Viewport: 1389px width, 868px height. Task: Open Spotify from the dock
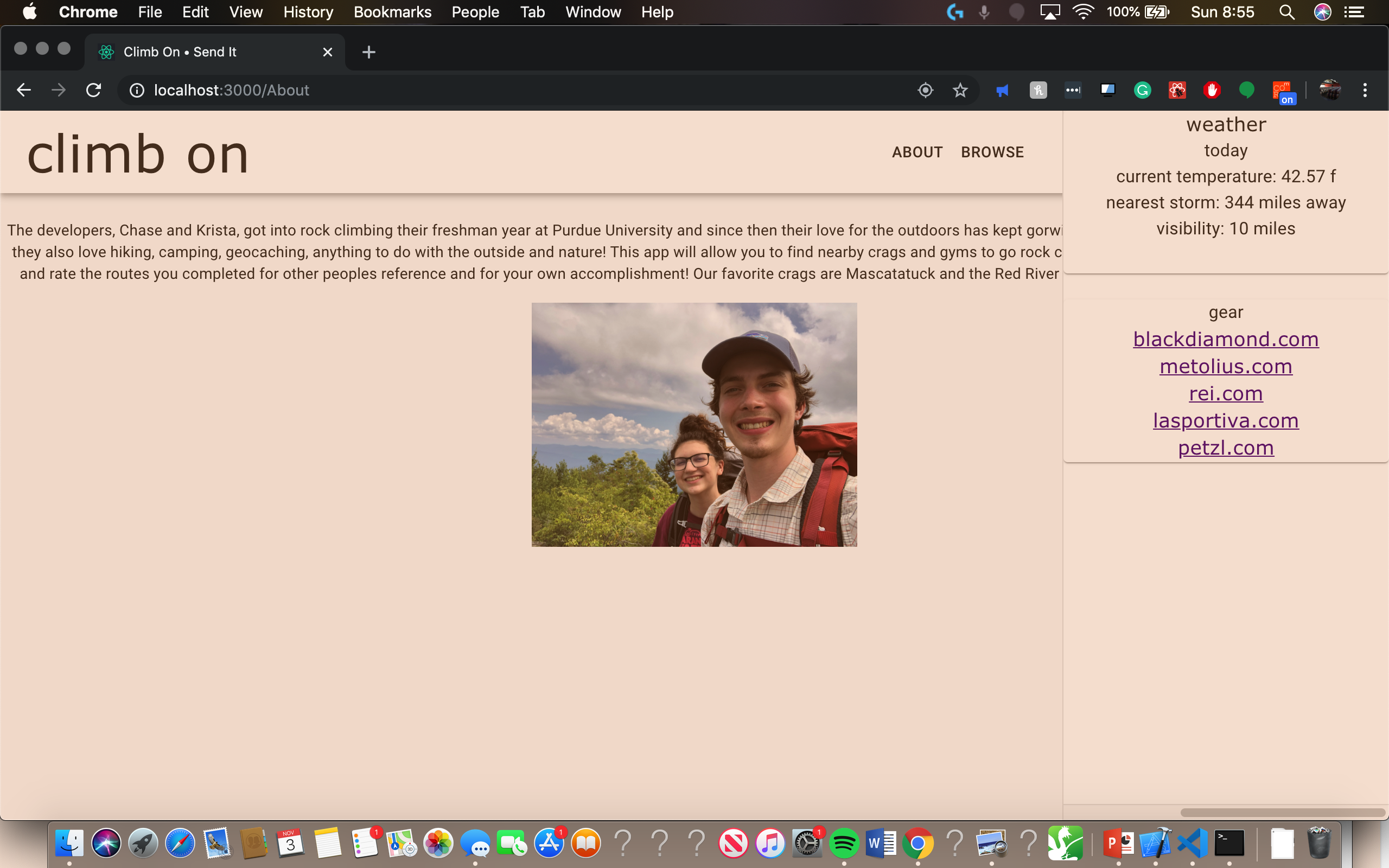(844, 843)
